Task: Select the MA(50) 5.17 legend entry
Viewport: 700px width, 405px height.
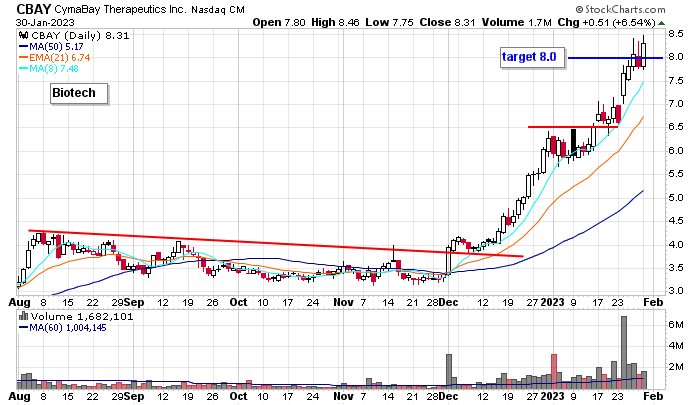Action: [x=51, y=46]
